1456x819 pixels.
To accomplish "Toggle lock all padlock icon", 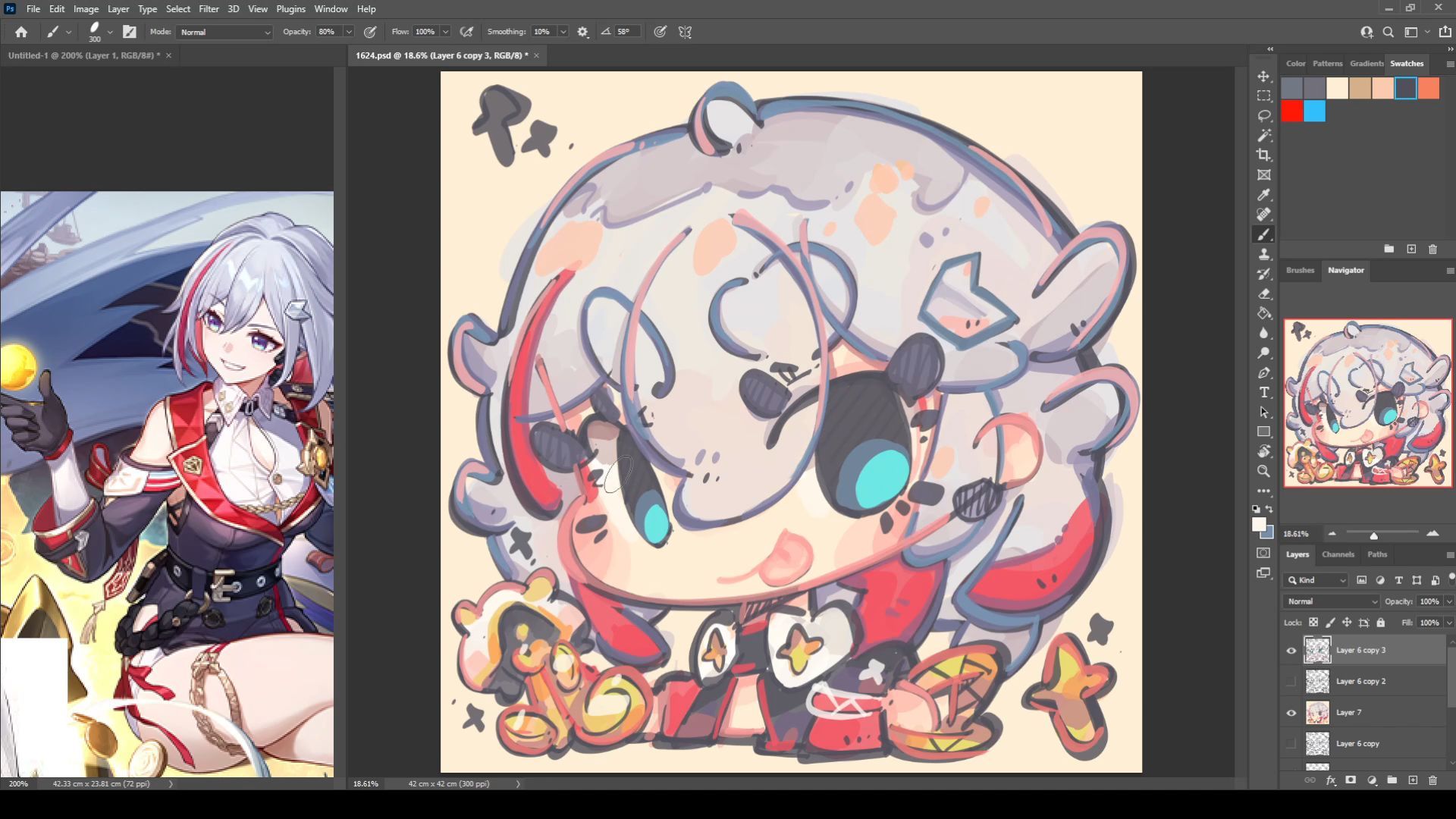I will (x=1381, y=623).
